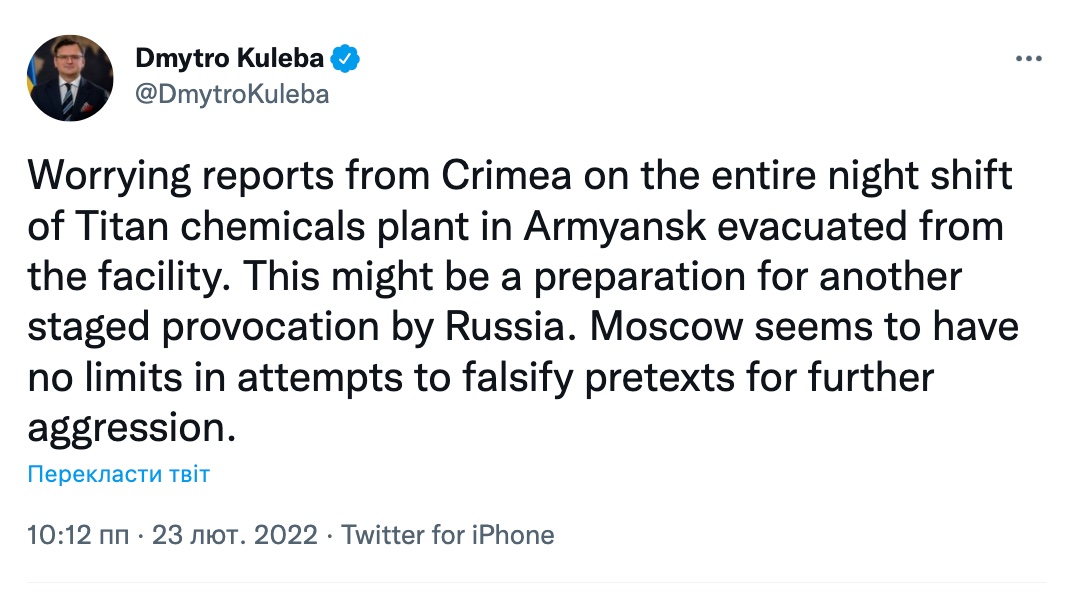Click the display name Dmytro Kuleba
This screenshot has height=602, width=1072.
[230, 58]
